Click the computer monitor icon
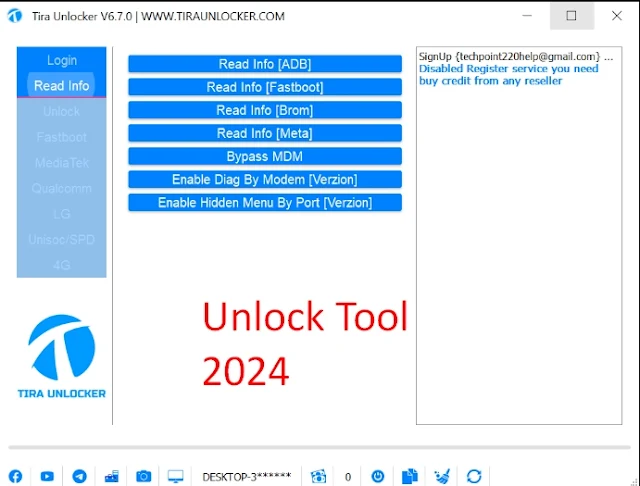The width and height of the screenshot is (640, 486). tap(176, 476)
